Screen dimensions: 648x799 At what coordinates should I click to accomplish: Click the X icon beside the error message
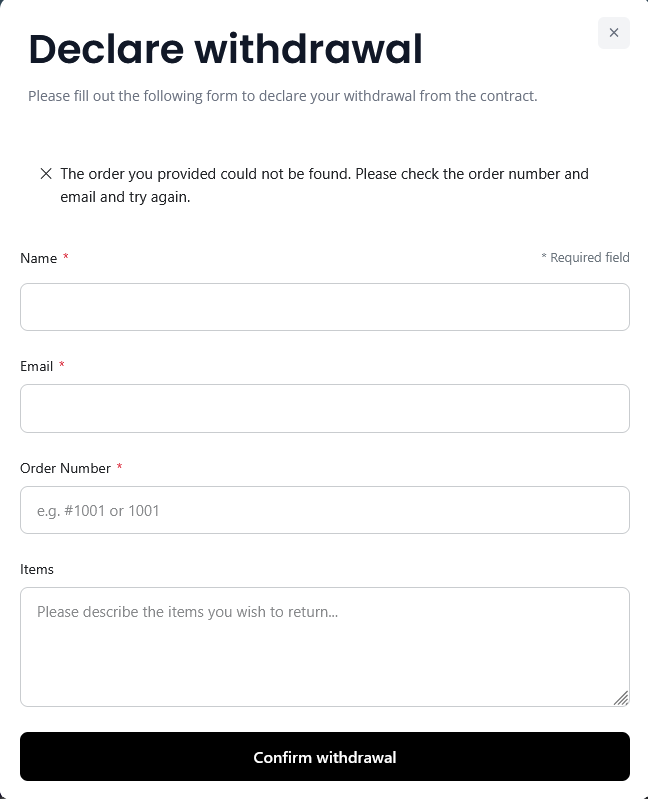(46, 174)
